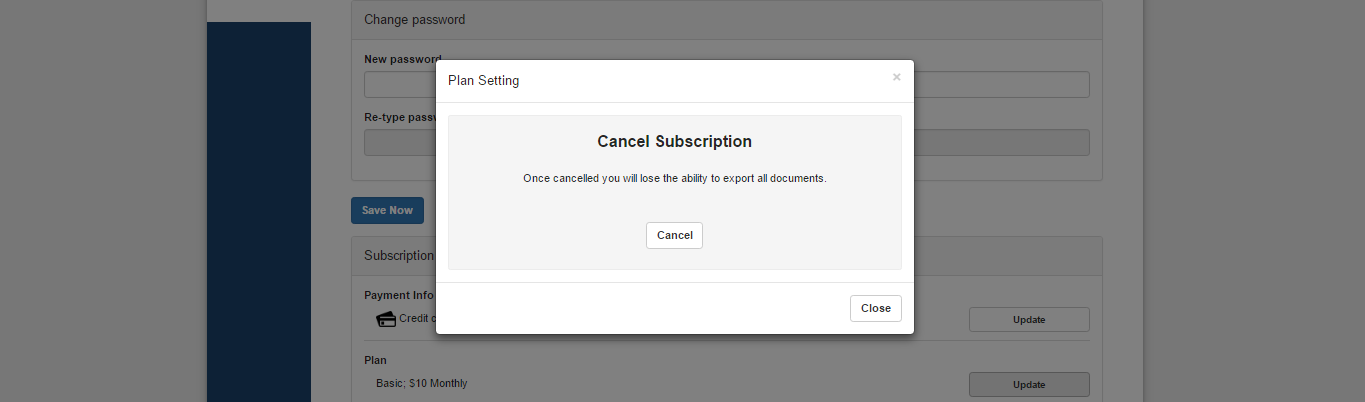Click the Subscription panel header
Viewport: 1365px width, 402px height.
pyautogui.click(x=398, y=256)
